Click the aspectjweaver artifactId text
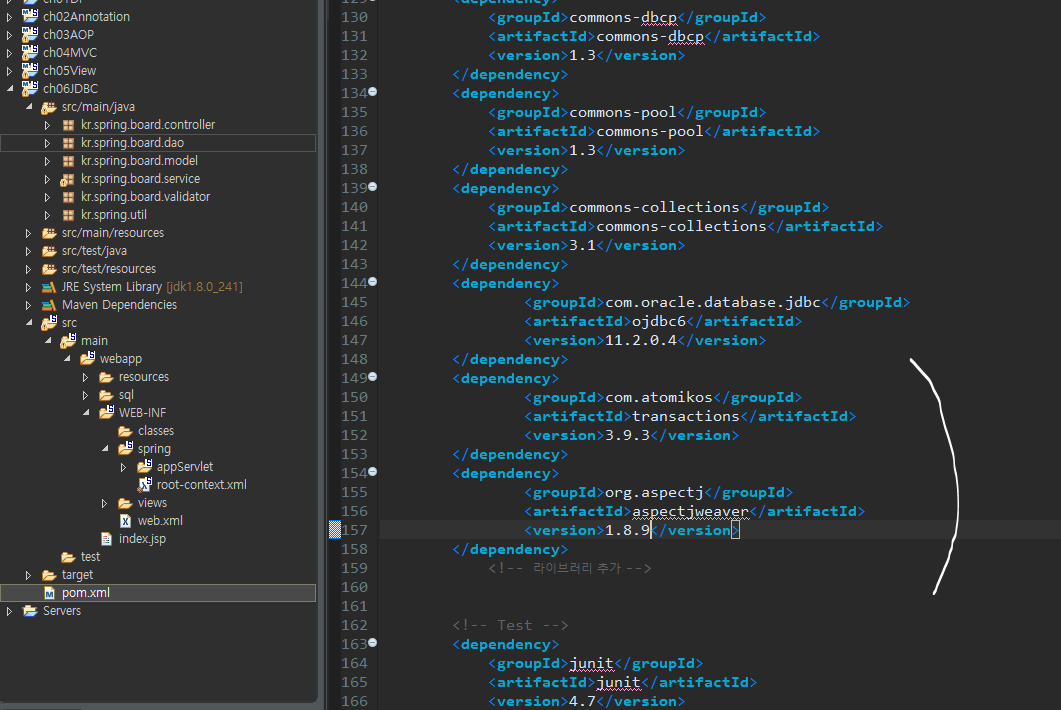This screenshot has width=1061, height=710. pos(690,511)
